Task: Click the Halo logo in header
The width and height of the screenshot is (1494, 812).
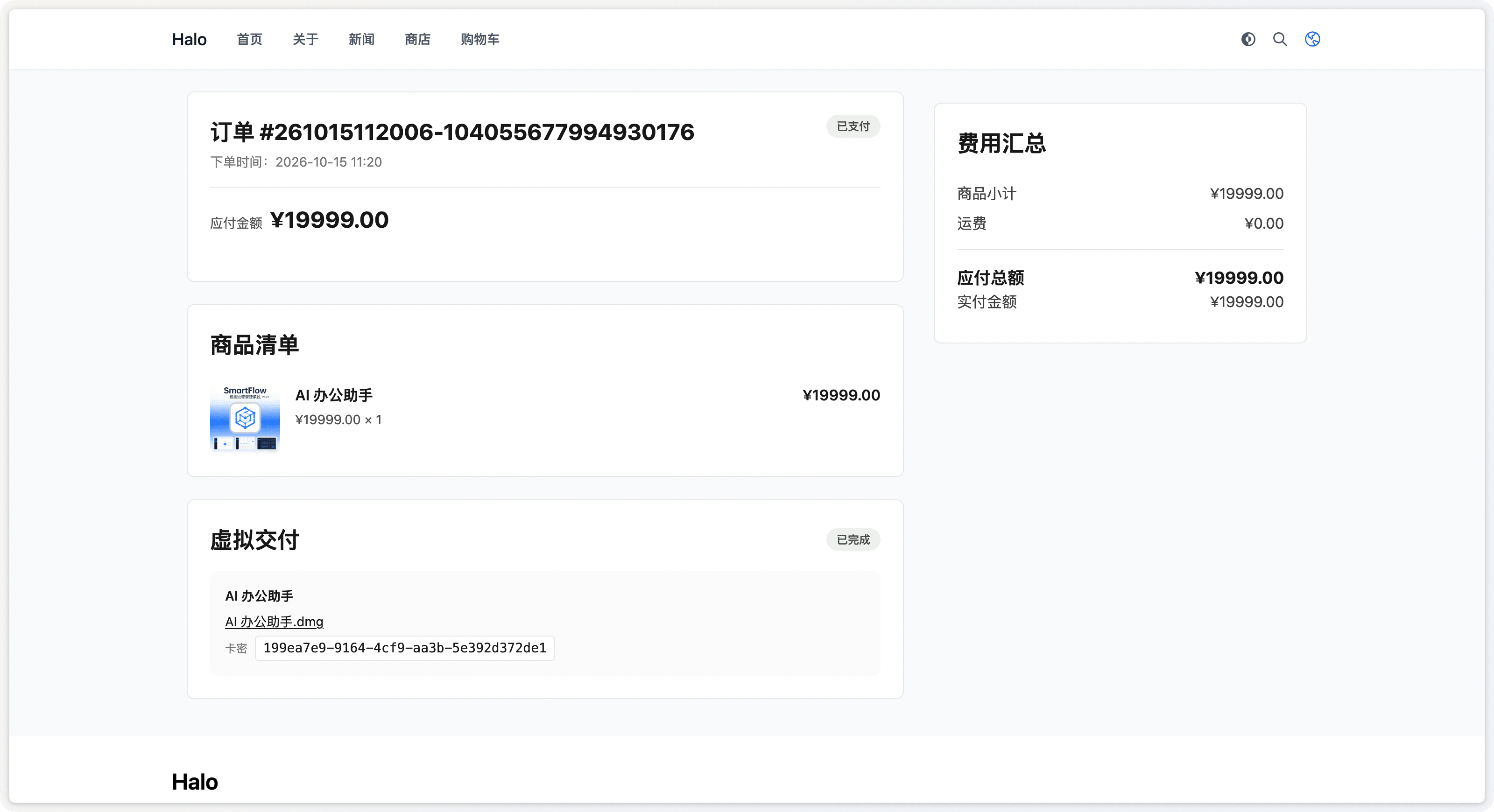Action: 189,39
